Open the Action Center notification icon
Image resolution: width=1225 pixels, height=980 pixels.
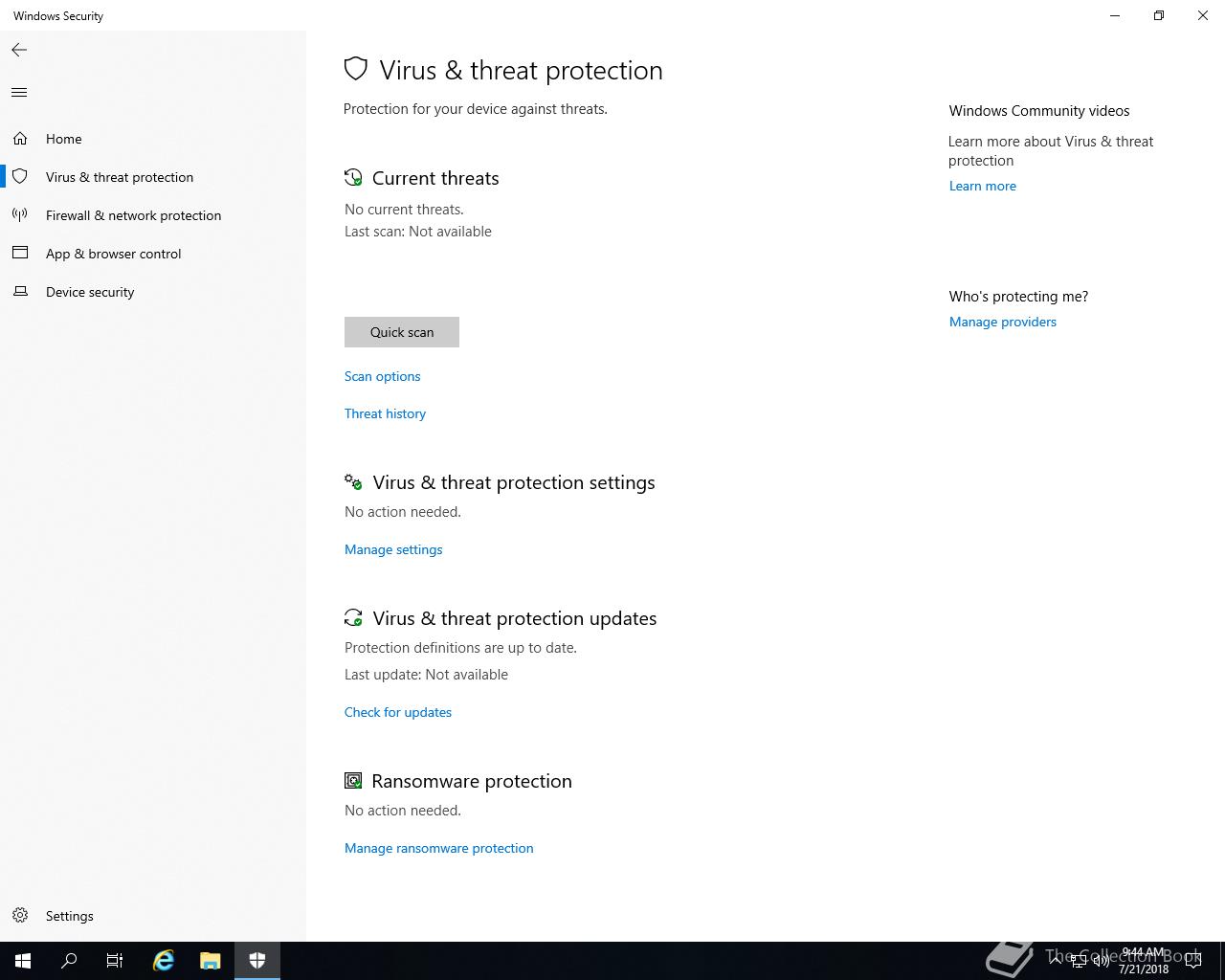pyautogui.click(x=1193, y=960)
